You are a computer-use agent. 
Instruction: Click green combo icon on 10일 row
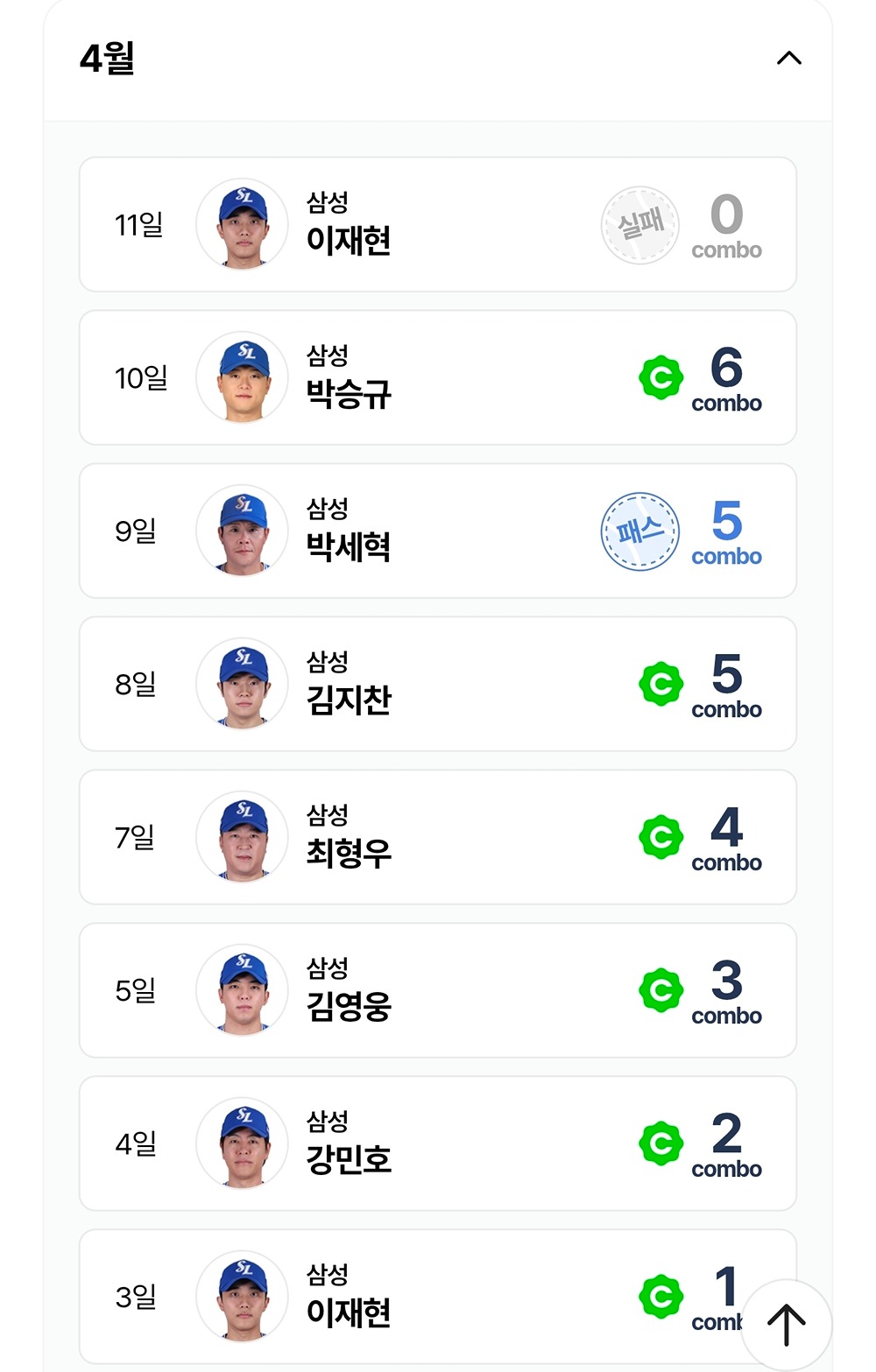(661, 378)
